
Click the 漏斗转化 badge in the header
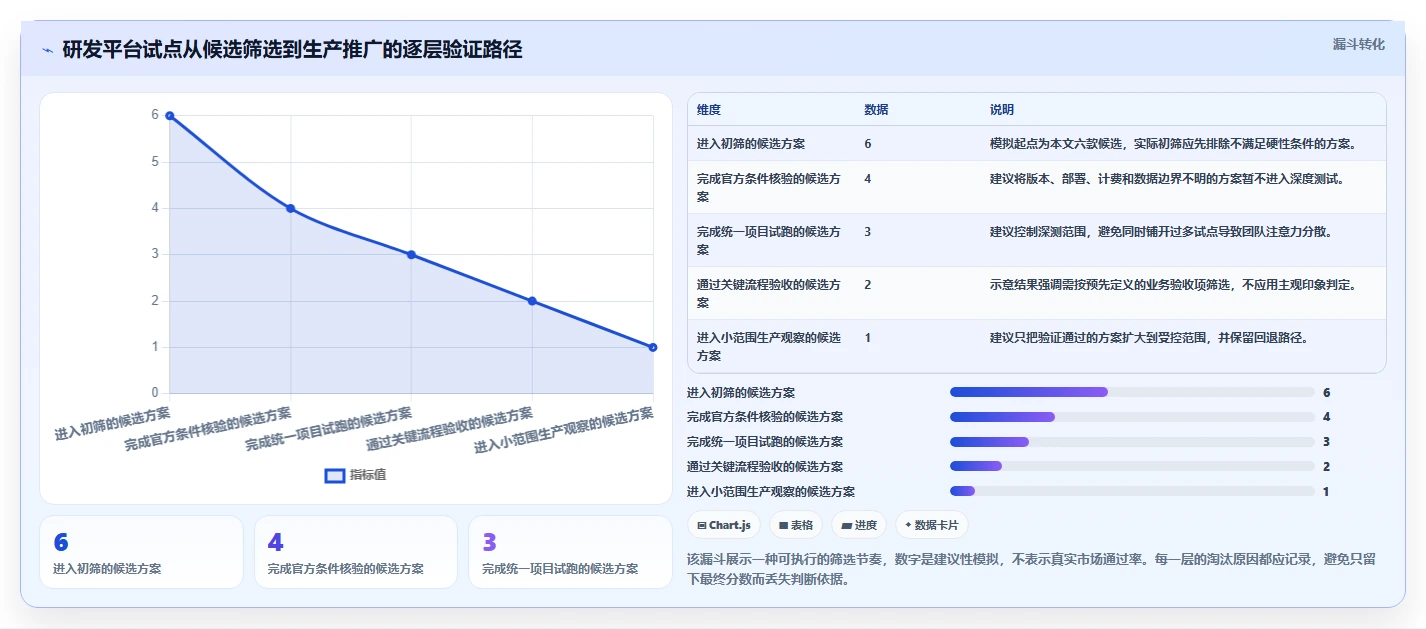click(1359, 44)
